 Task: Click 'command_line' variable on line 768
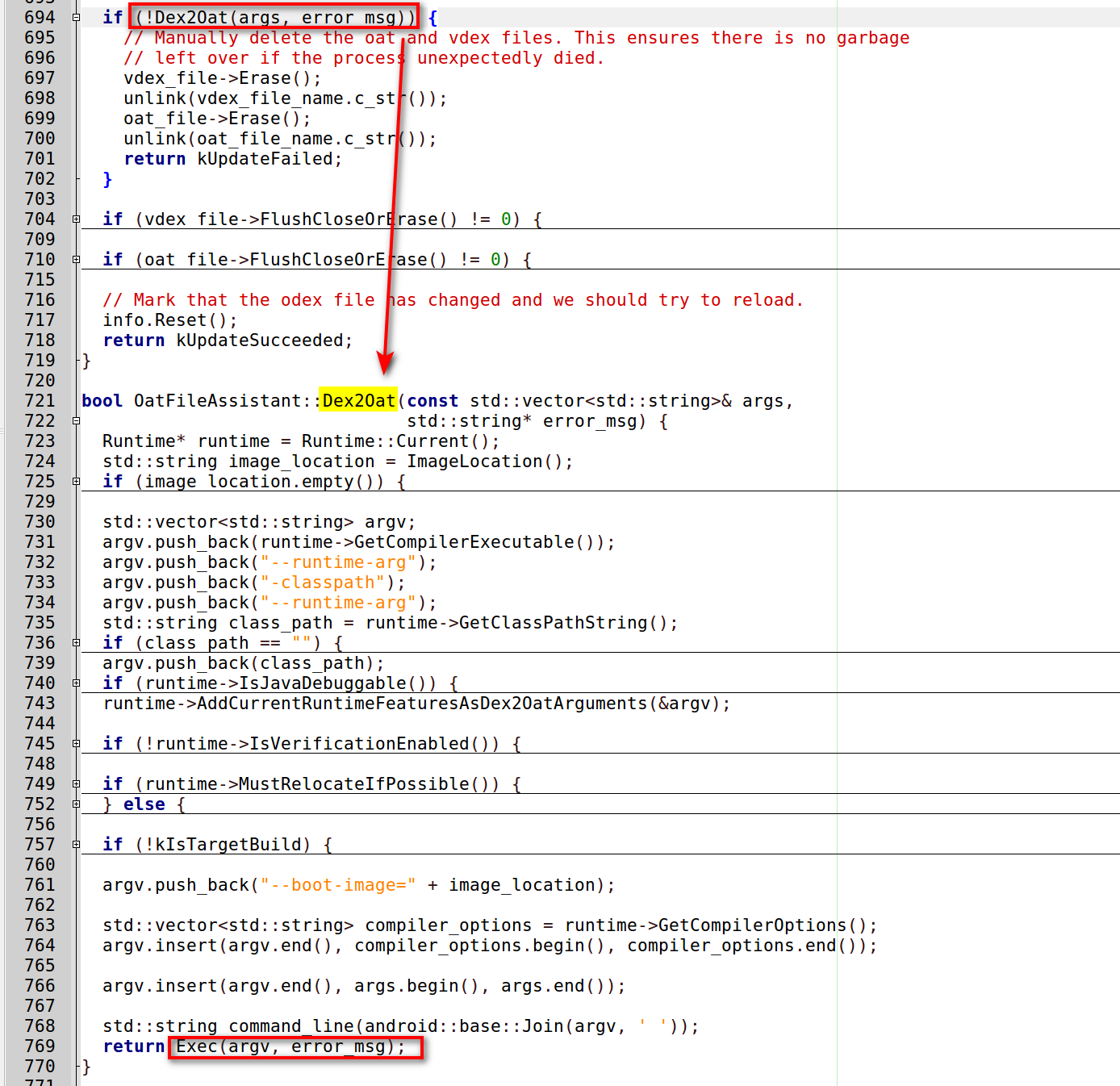click(x=291, y=1026)
